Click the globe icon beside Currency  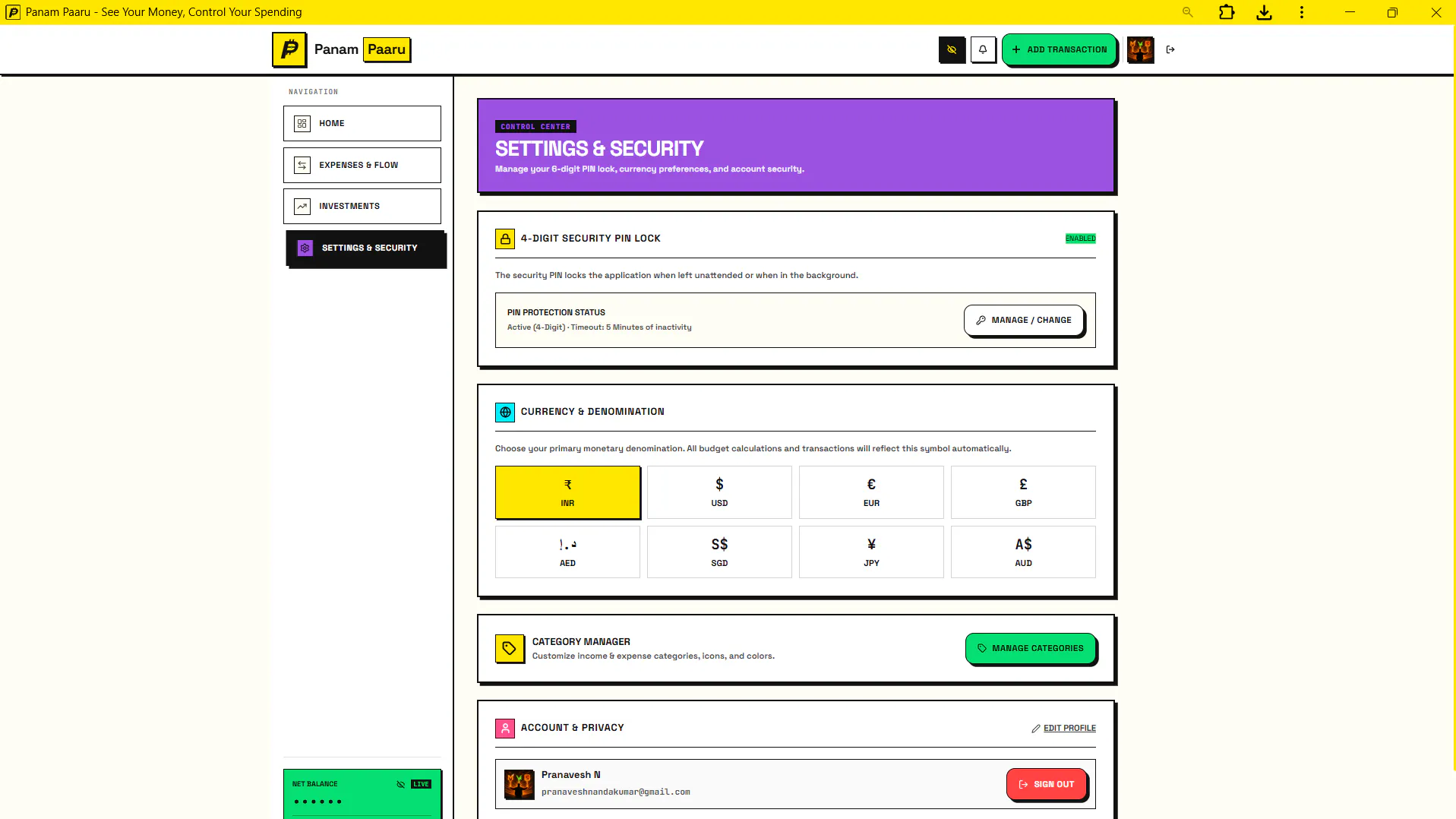(505, 412)
